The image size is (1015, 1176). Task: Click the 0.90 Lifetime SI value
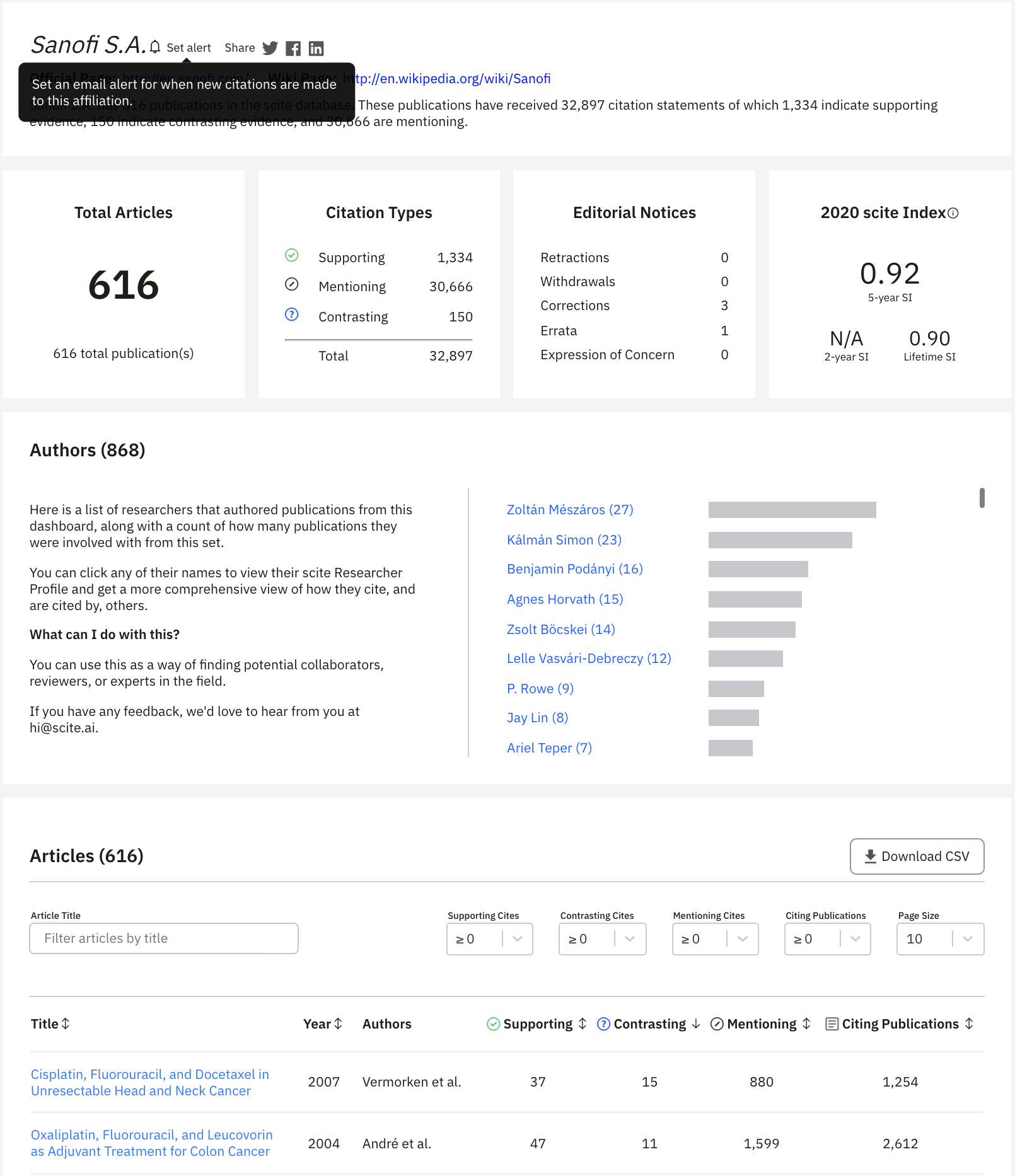pos(929,338)
